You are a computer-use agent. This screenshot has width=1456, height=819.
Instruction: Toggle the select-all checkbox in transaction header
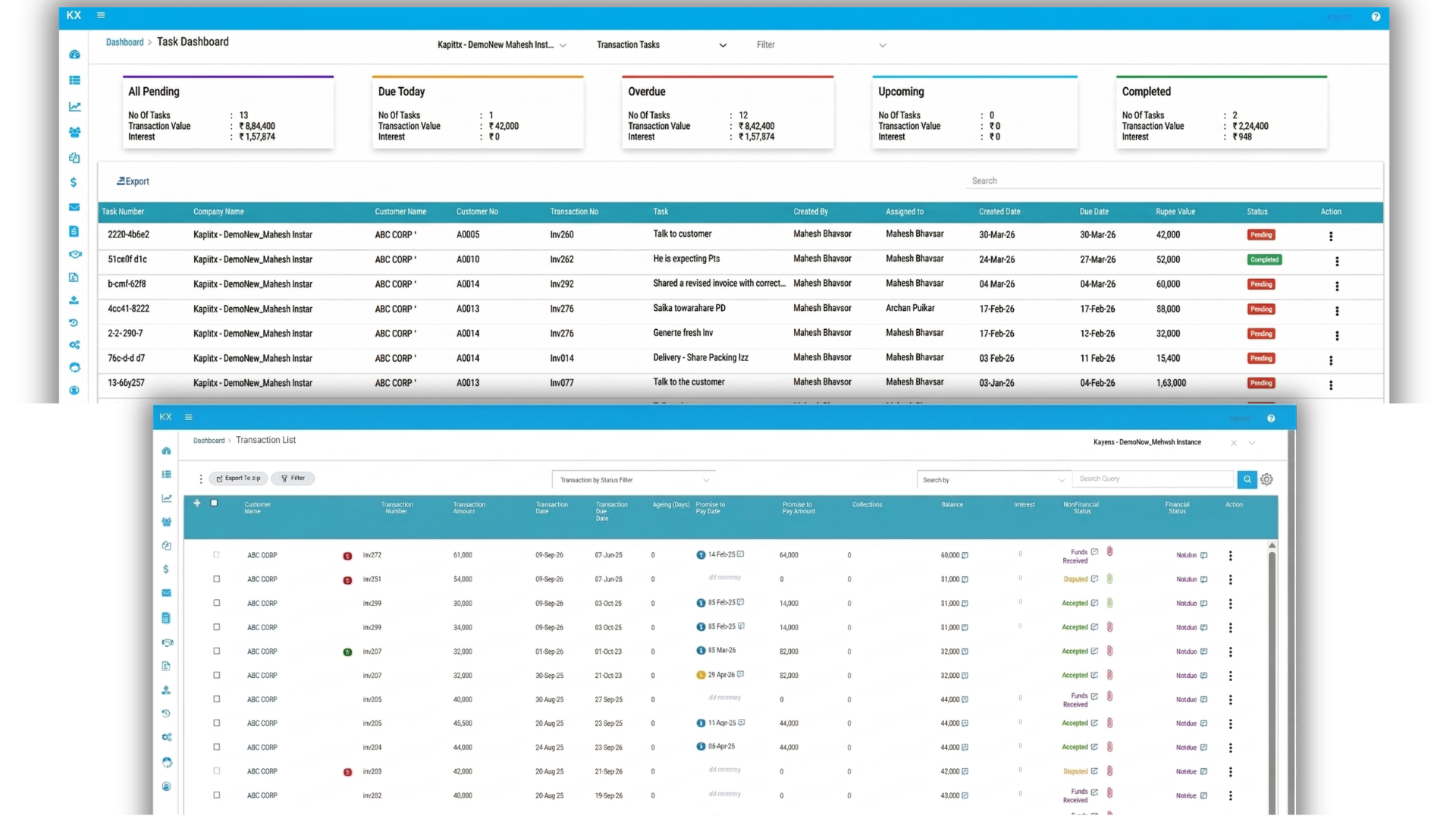point(214,503)
